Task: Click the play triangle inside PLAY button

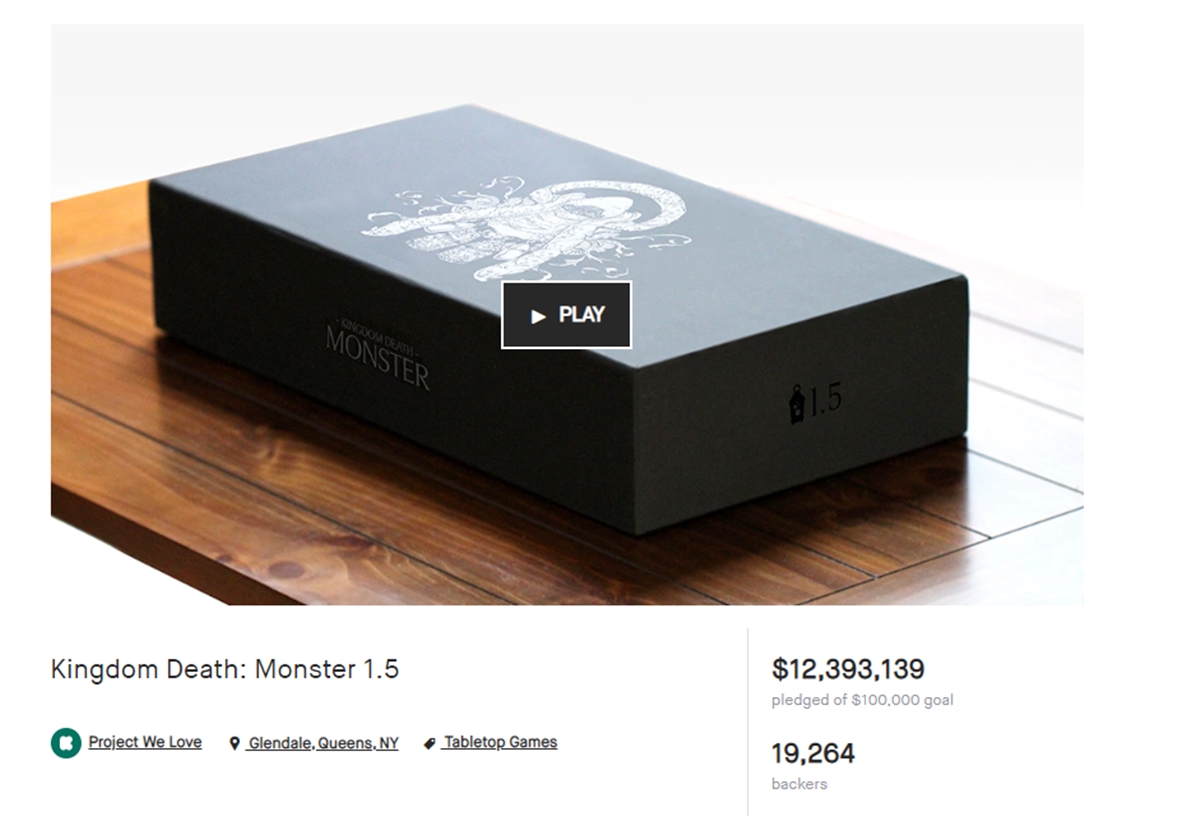Action: tap(538, 316)
